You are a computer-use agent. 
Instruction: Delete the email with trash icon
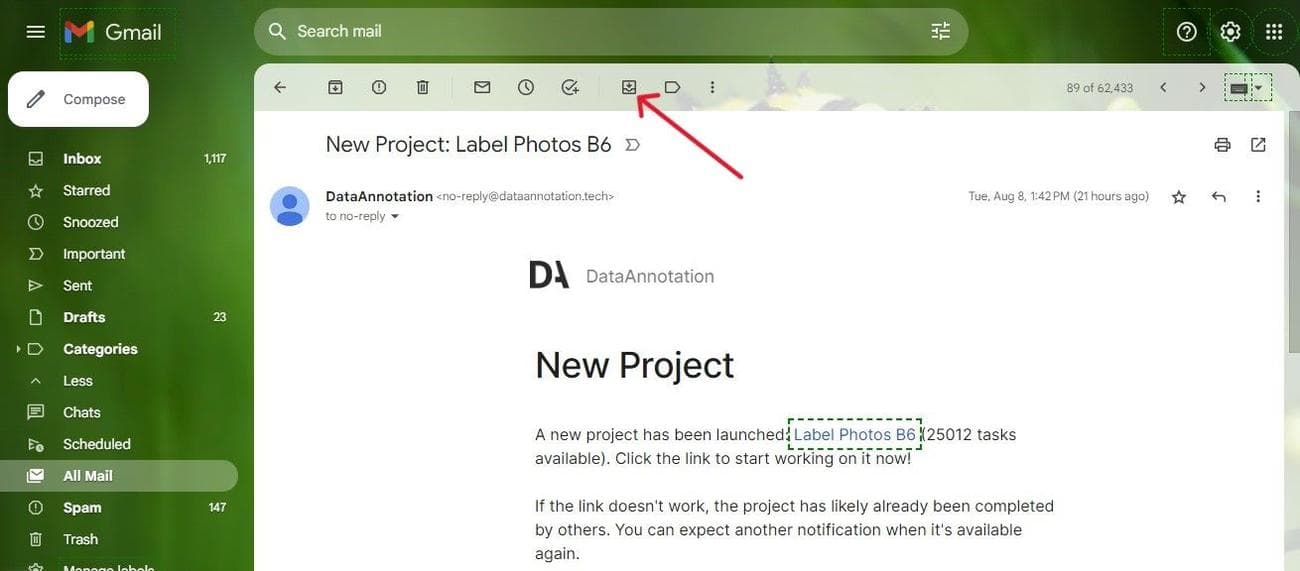(422, 87)
